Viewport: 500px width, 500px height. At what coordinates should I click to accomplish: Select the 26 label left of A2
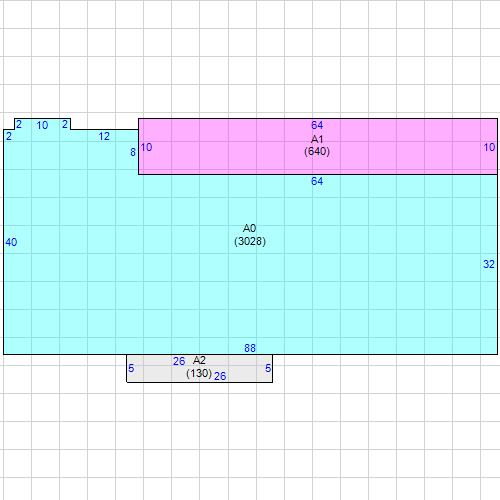pos(179,361)
